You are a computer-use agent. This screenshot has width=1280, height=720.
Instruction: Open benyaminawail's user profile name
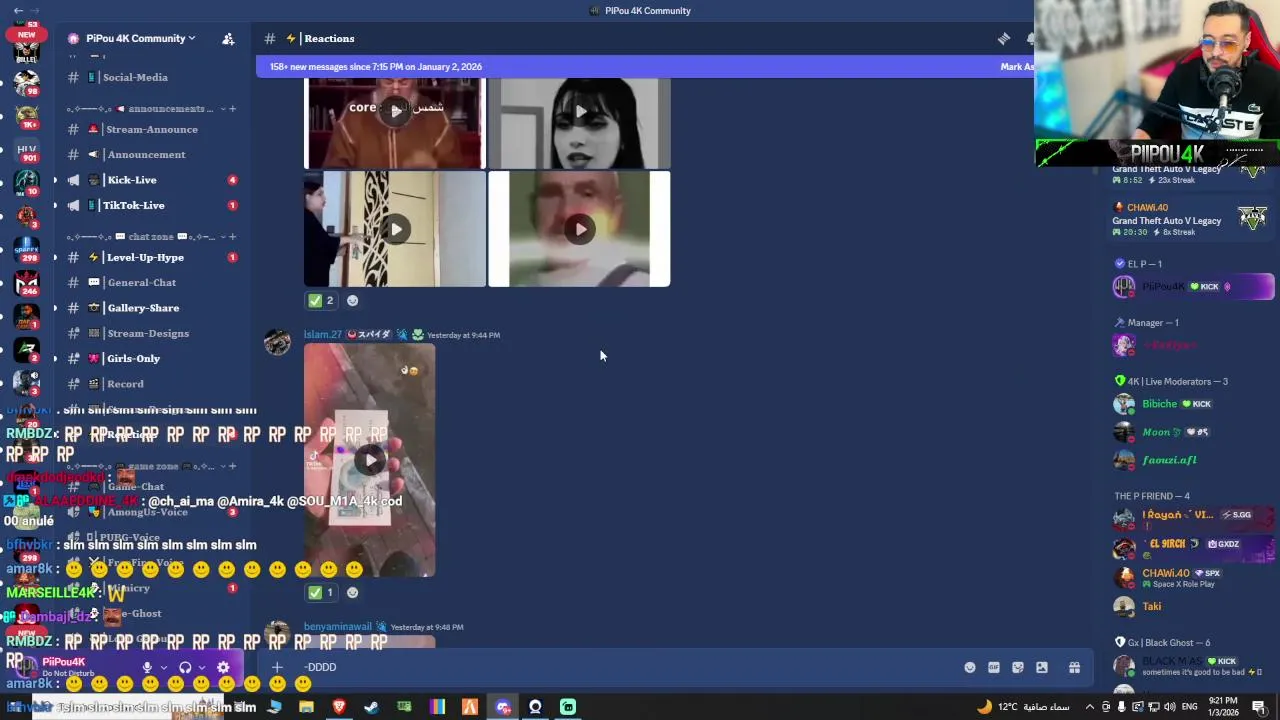pyautogui.click(x=338, y=627)
